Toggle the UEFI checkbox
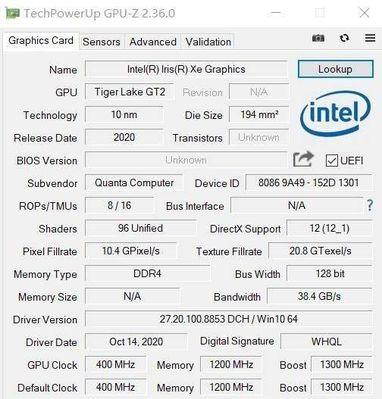This screenshot has width=382, height=399. pos(332,160)
